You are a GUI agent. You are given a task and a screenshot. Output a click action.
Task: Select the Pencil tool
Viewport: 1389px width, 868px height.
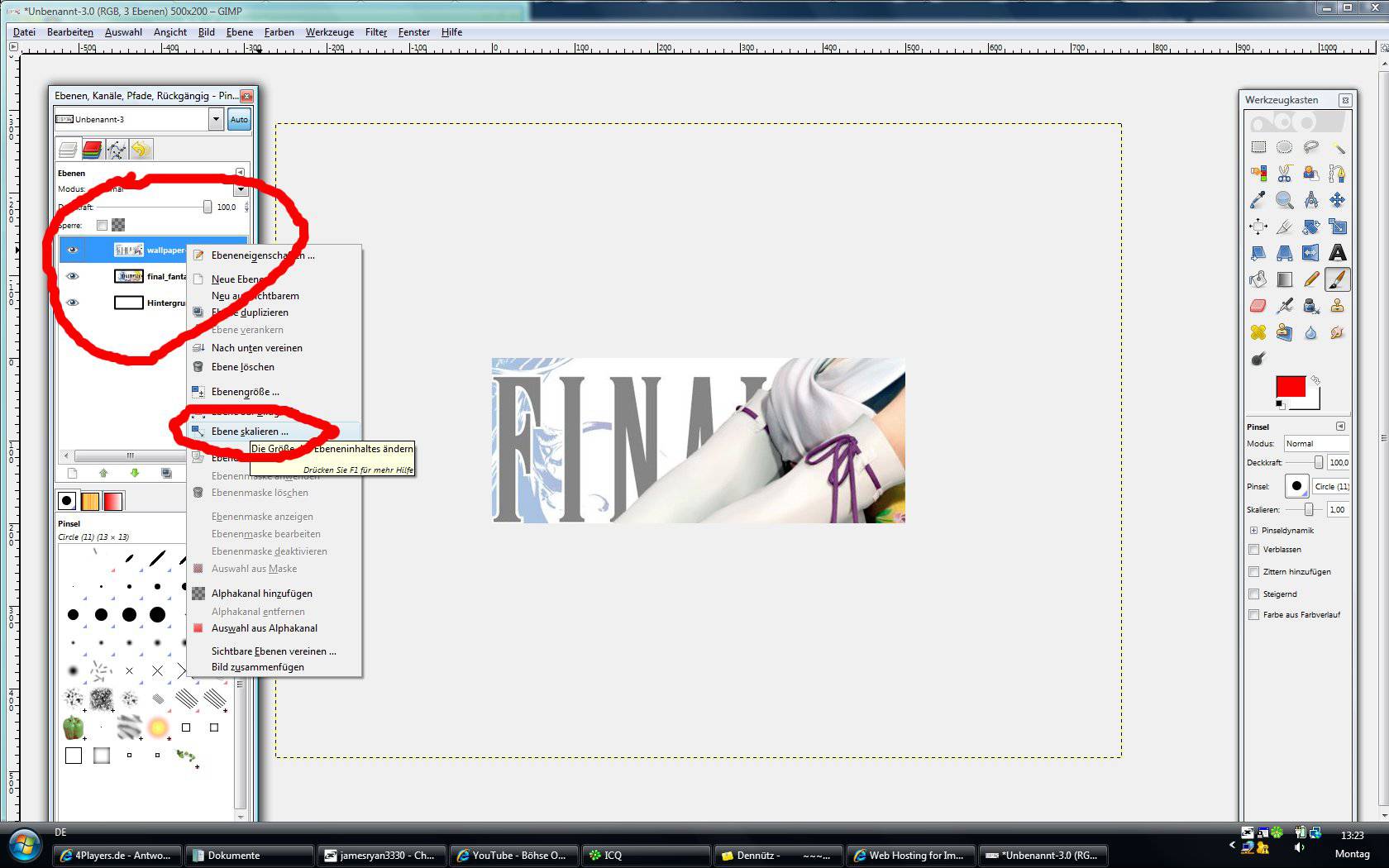[1311, 279]
